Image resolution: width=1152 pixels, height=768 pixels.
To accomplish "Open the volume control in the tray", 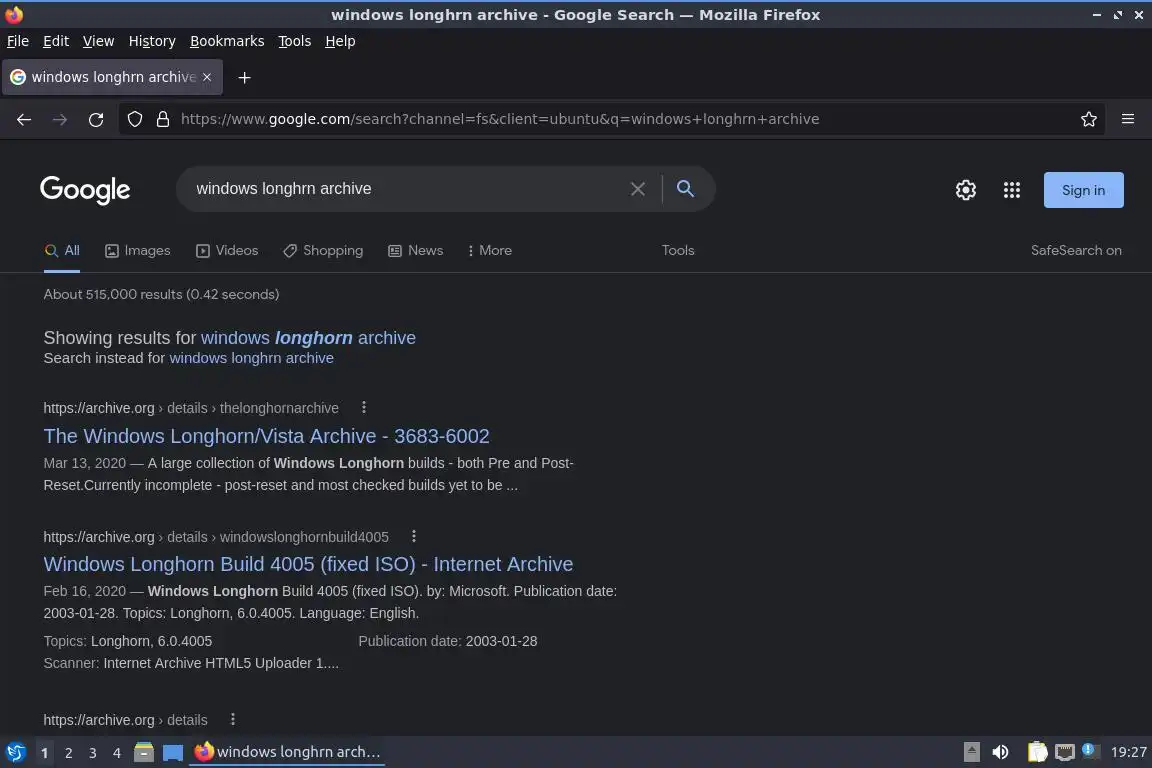I will point(1000,752).
